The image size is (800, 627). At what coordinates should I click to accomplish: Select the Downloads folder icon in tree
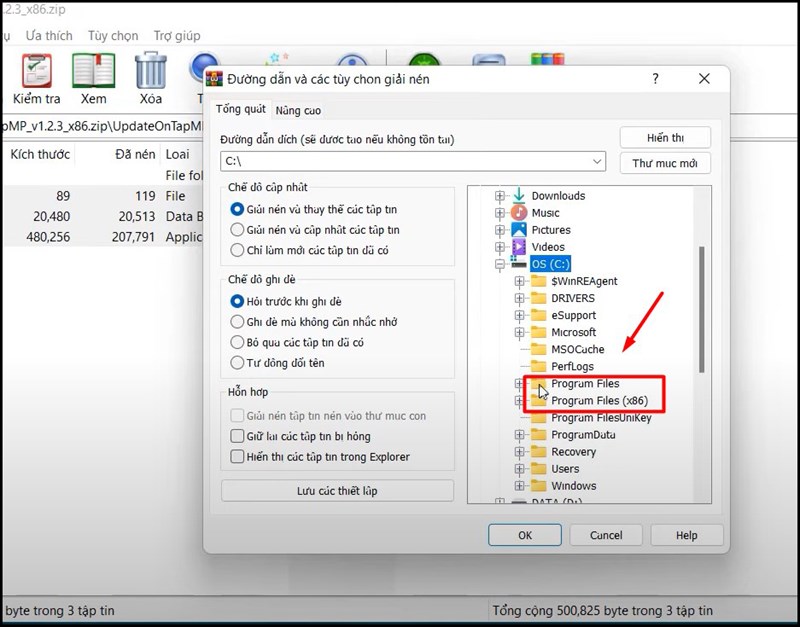coord(519,196)
